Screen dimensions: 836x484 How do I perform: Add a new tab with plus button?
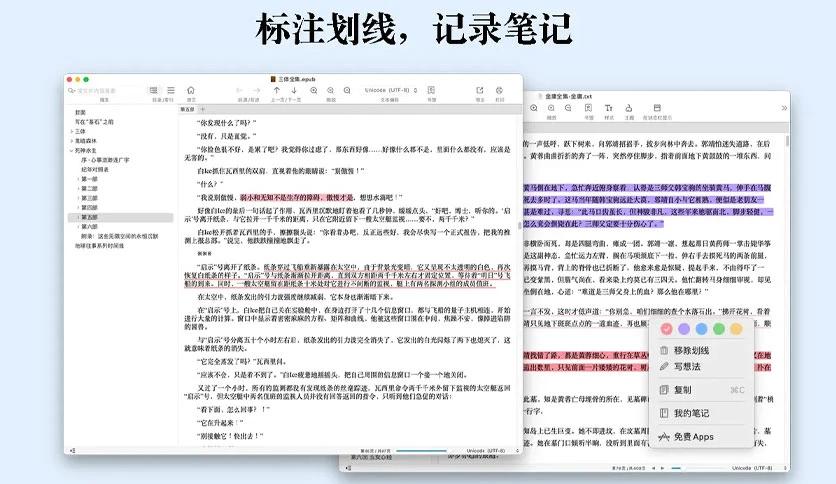tap(202, 109)
